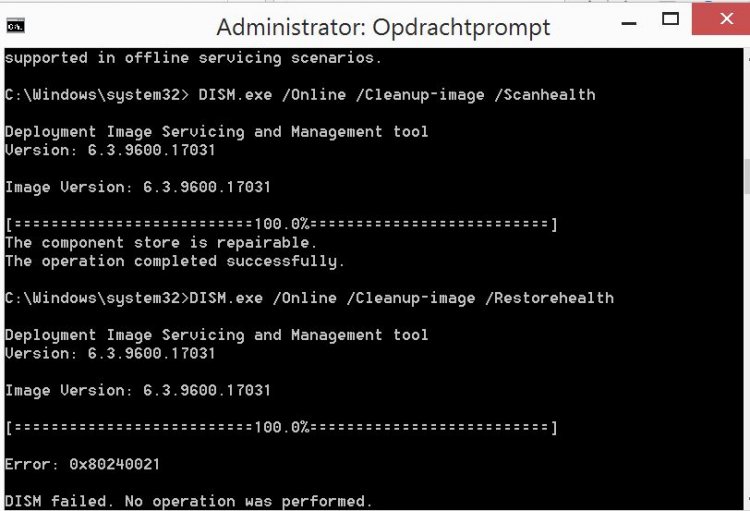The width and height of the screenshot is (750, 511).
Task: Click the scrollbar track beneath the thumb
Action: tap(747, 344)
